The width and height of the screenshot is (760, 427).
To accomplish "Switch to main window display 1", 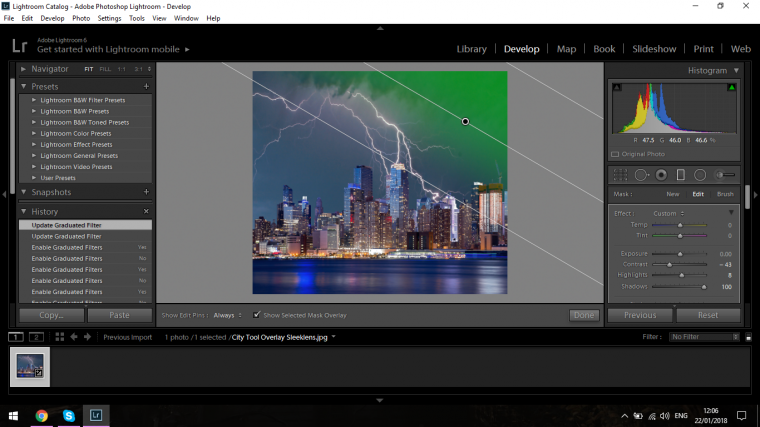I will click(16, 337).
